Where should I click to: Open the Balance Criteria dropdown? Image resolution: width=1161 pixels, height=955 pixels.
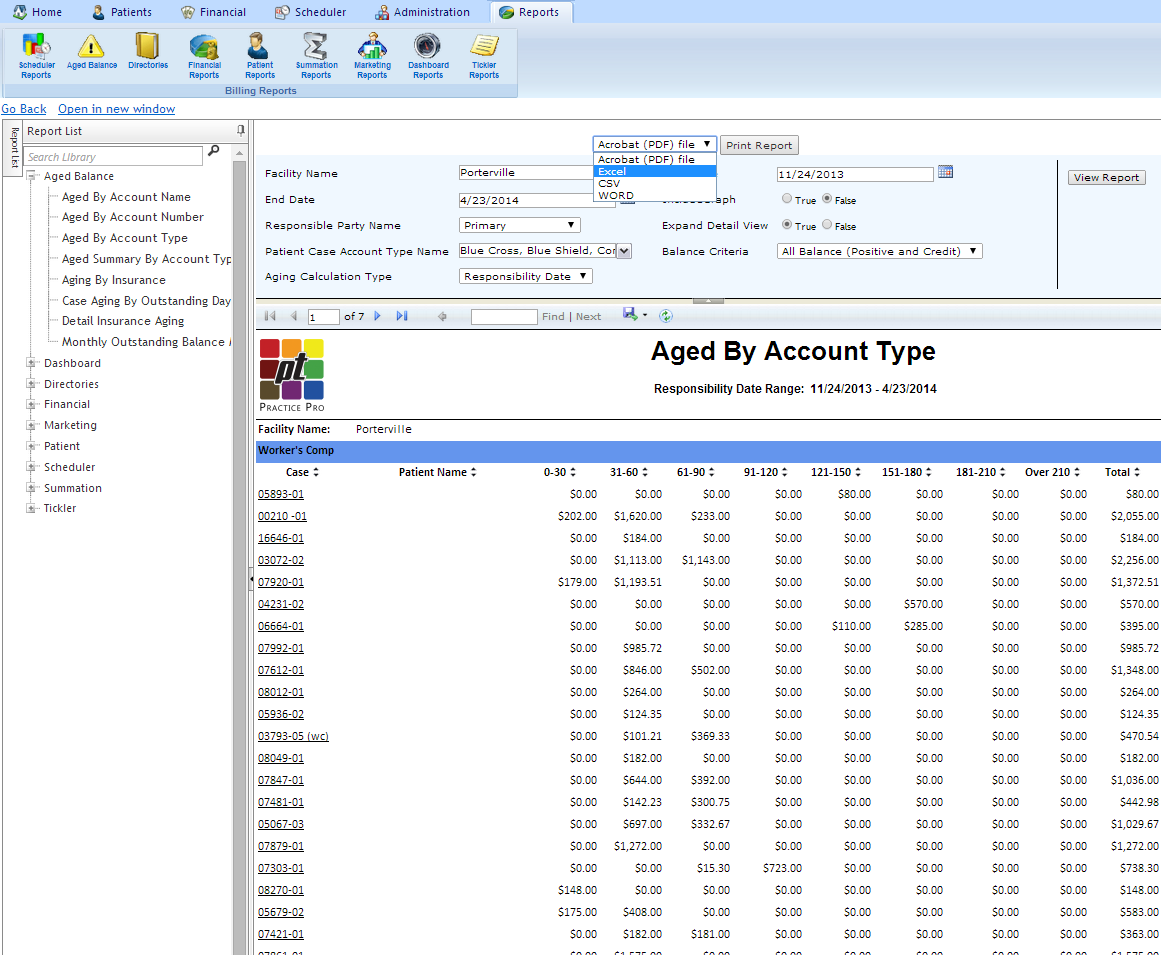pos(879,252)
